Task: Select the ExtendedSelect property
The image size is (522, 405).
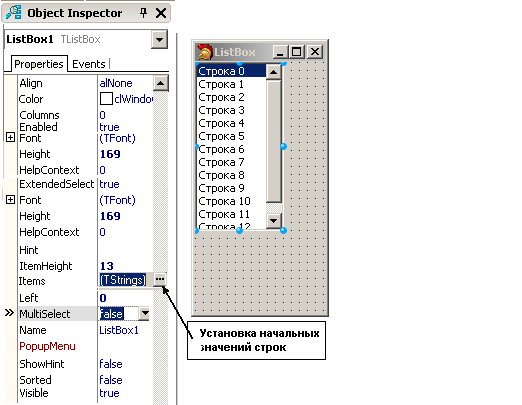Action: [57, 184]
